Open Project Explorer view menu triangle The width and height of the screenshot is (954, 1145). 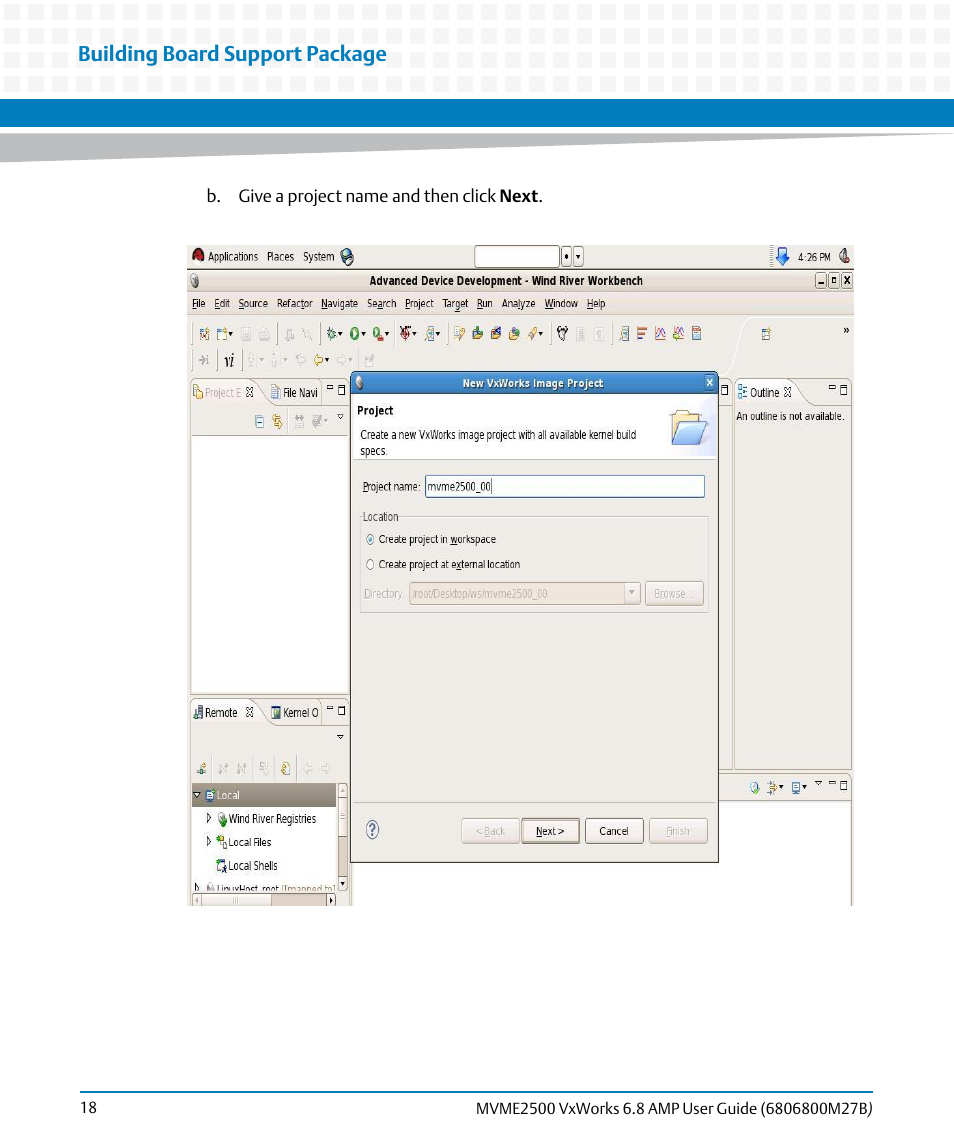click(340, 417)
